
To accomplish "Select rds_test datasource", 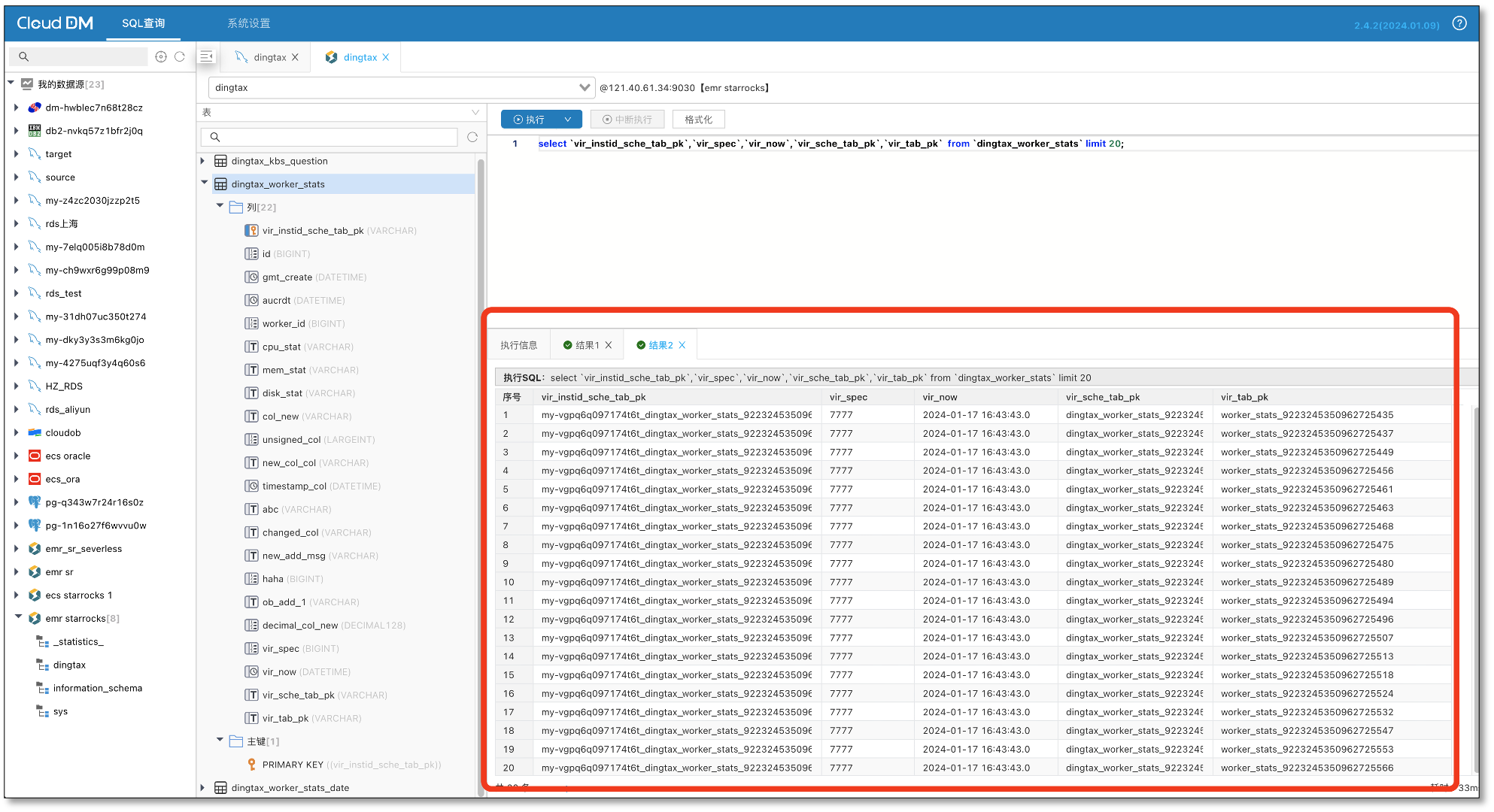I will (x=64, y=293).
